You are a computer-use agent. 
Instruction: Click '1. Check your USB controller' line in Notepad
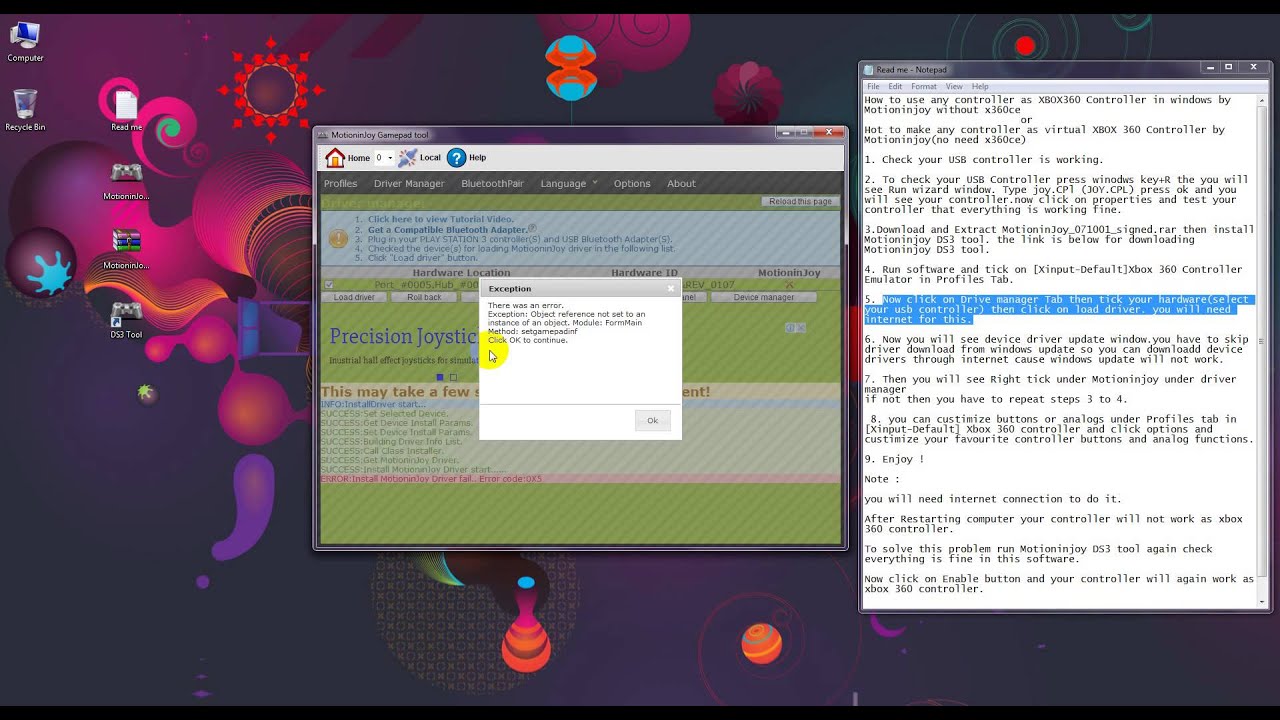(x=984, y=160)
